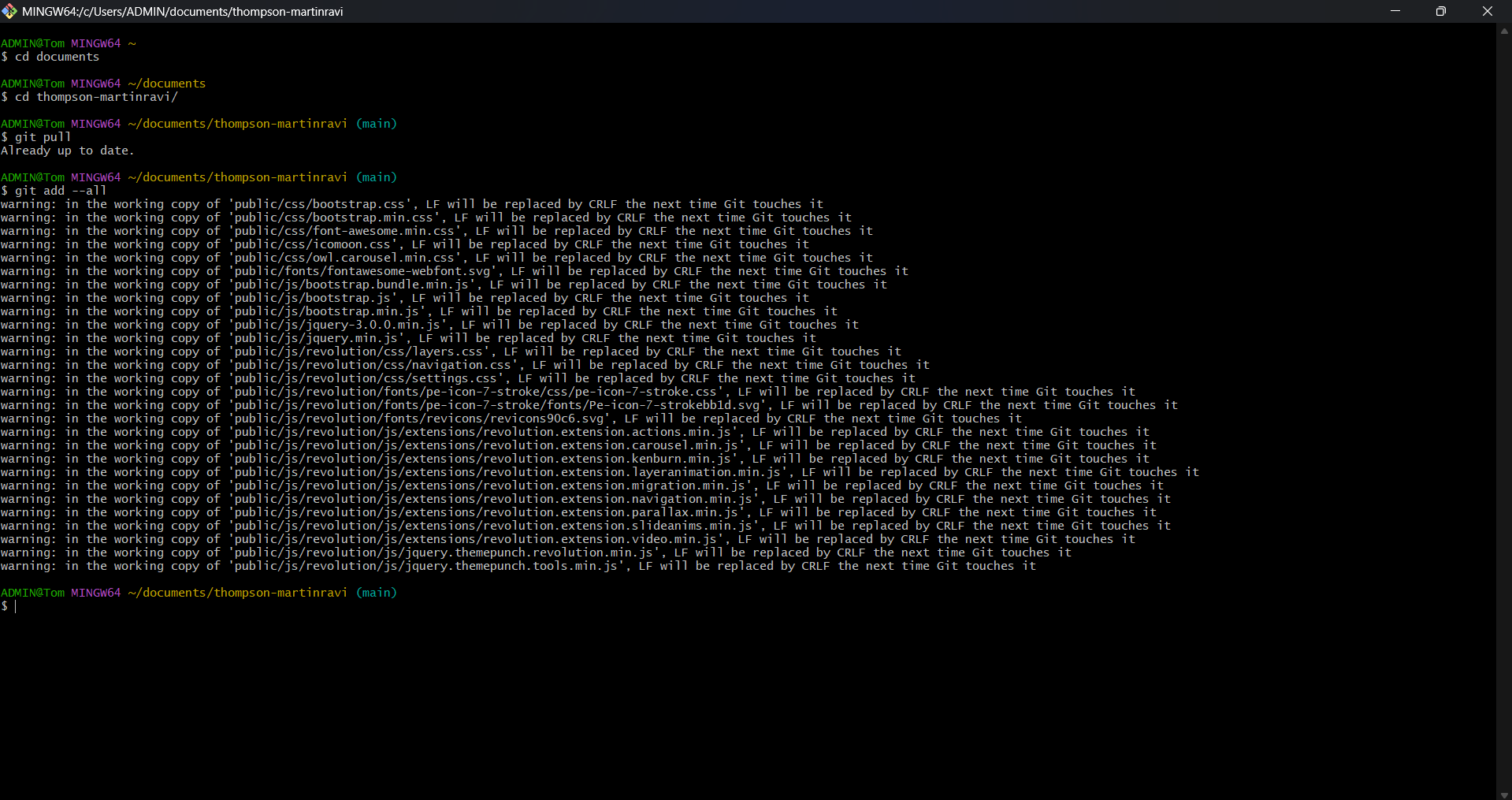The width and height of the screenshot is (1512, 800).
Task: Click warning line for 'revicons90c6.svg'
Action: pyautogui.click(x=511, y=419)
